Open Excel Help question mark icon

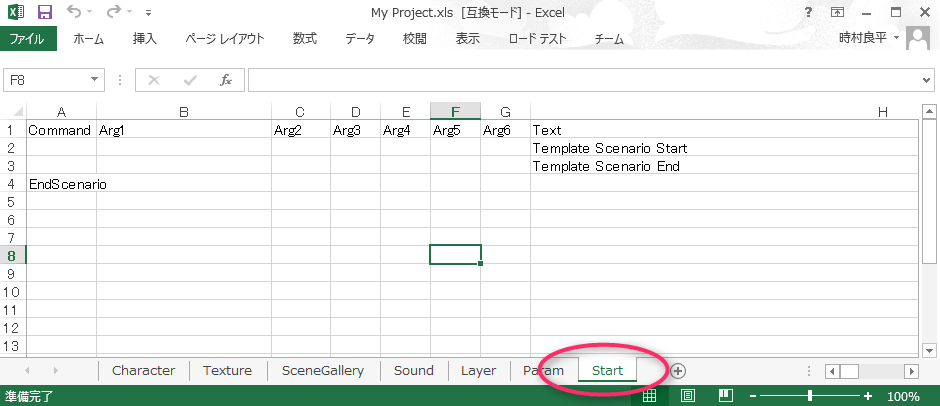(x=807, y=13)
